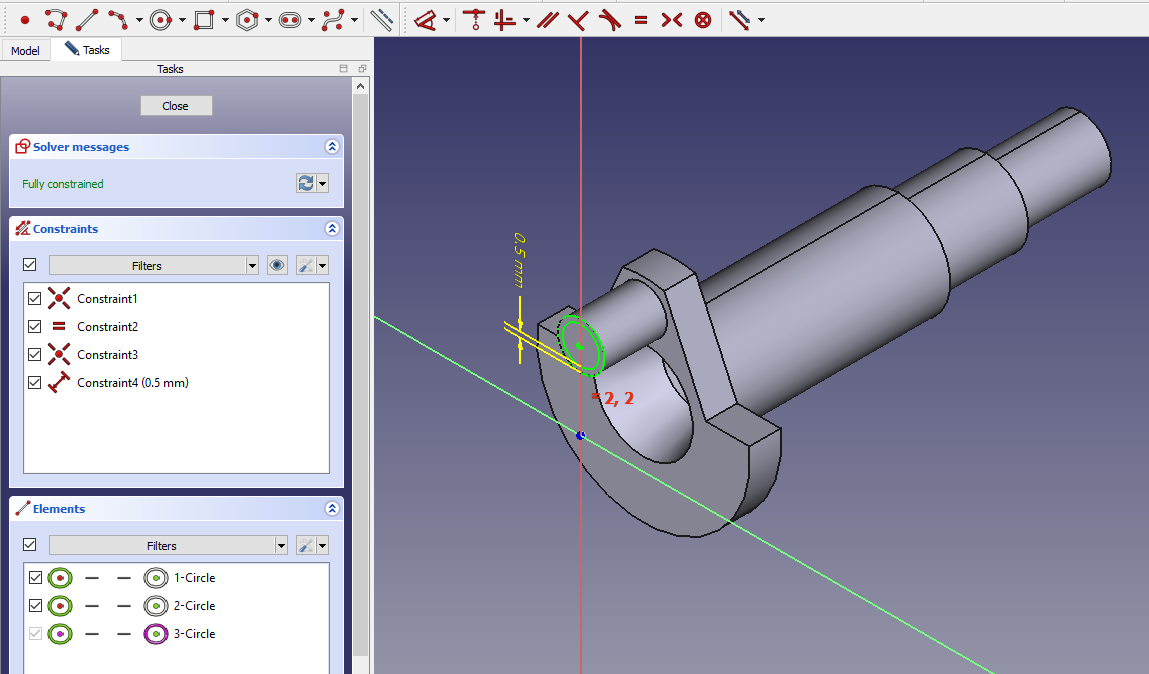The height and width of the screenshot is (674, 1149).
Task: Uncheck the Constraint1 checkbox
Action: click(35, 299)
